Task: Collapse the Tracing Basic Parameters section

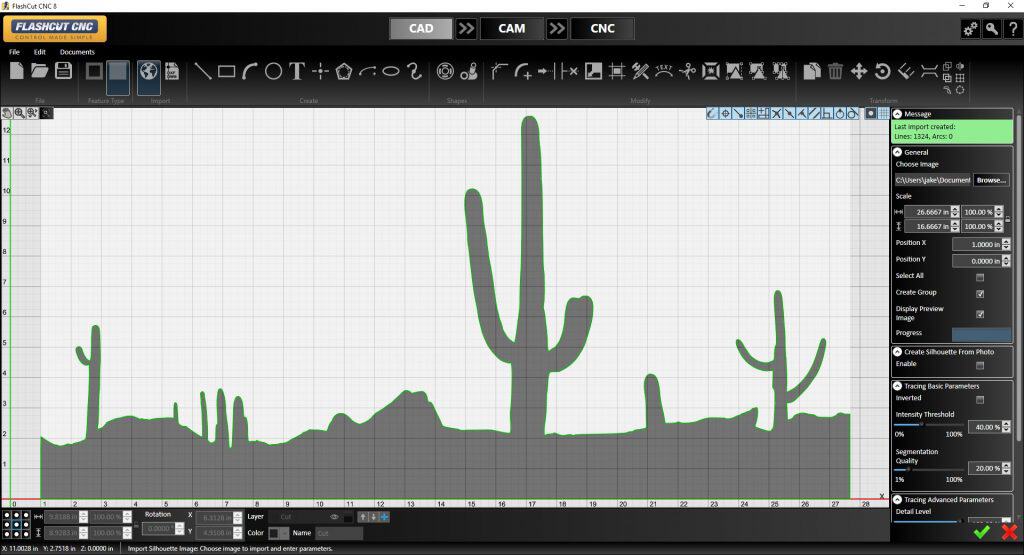Action: (x=897, y=386)
